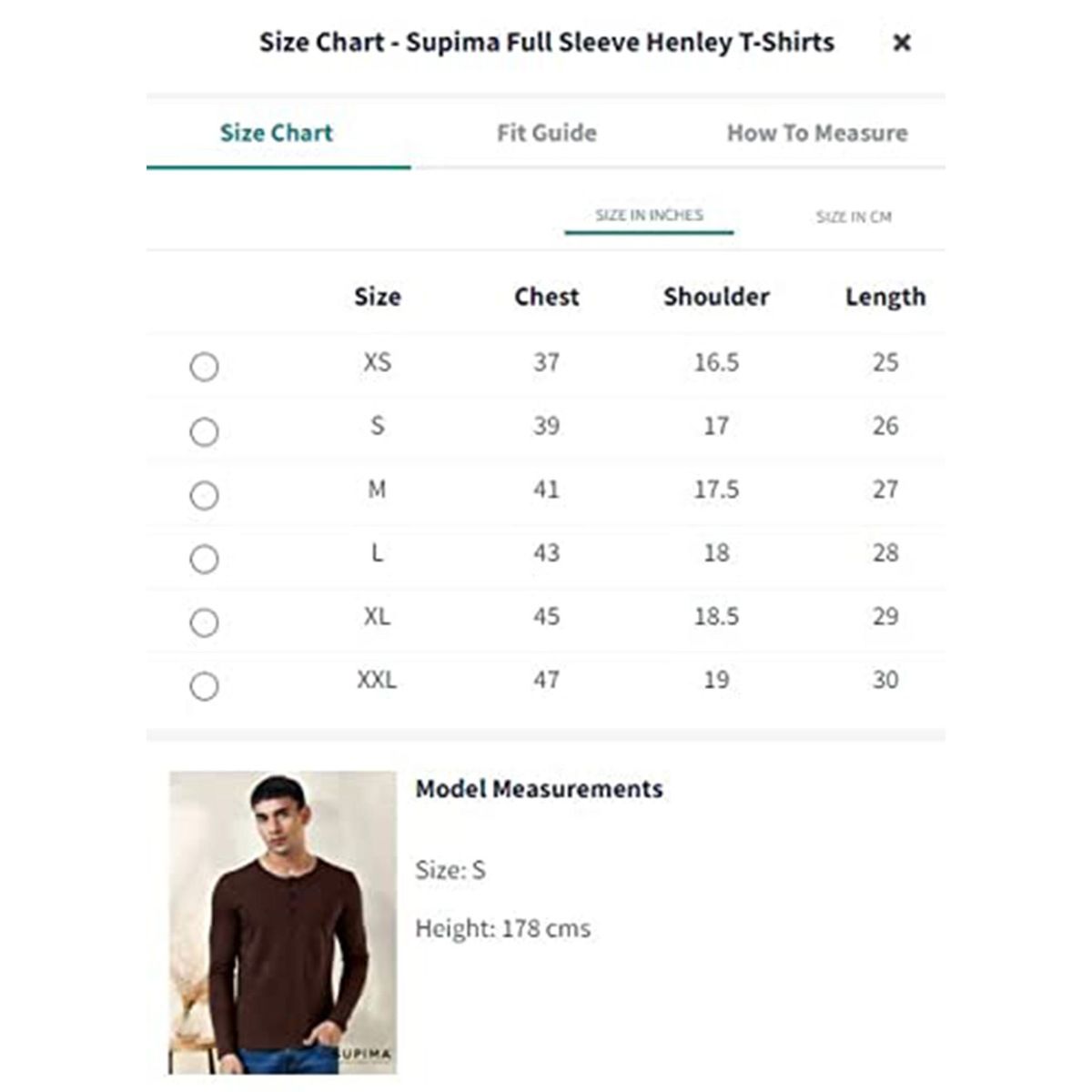
Task: Click the XXL size label
Action: click(377, 680)
